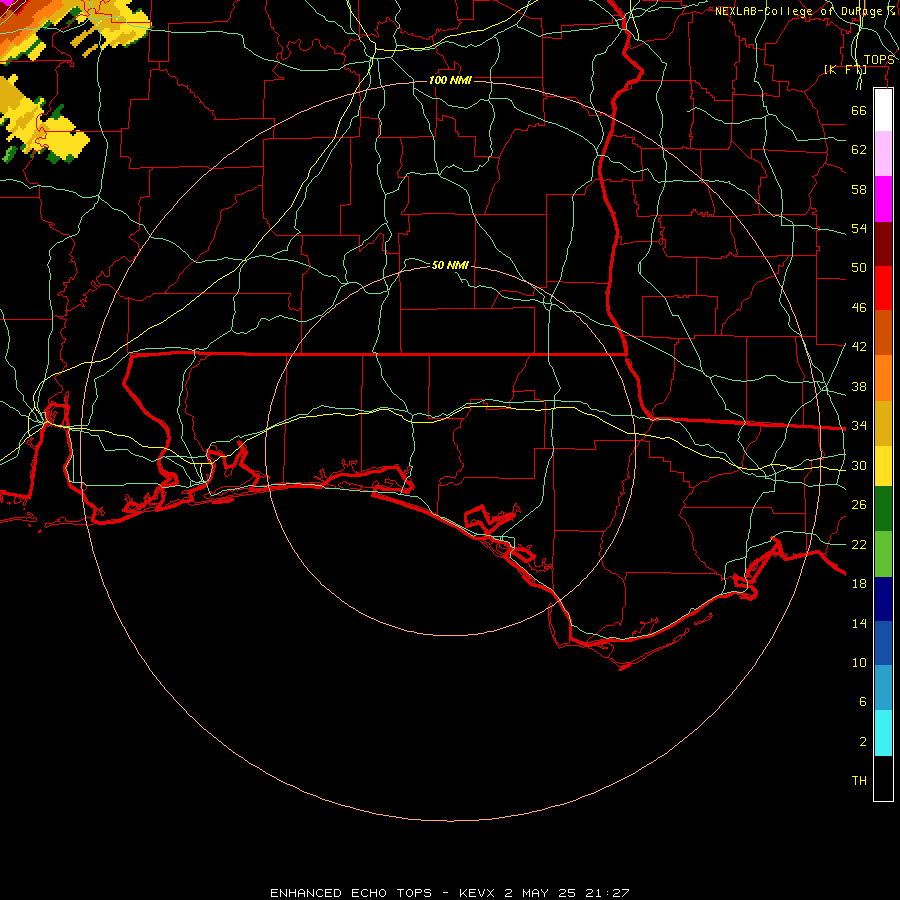Click the '66' legend value
900x900 pixels.
[x=859, y=110]
